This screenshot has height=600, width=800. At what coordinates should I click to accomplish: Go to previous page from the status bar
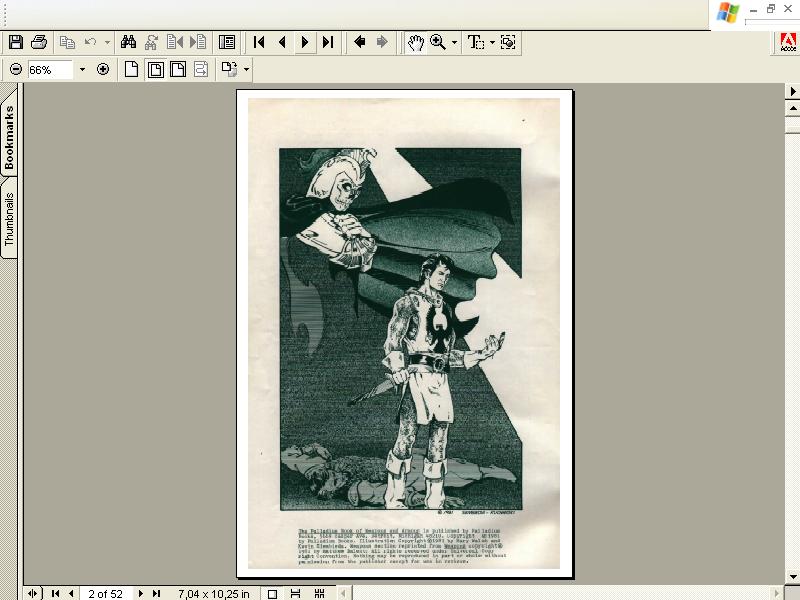pyautogui.click(x=71, y=593)
